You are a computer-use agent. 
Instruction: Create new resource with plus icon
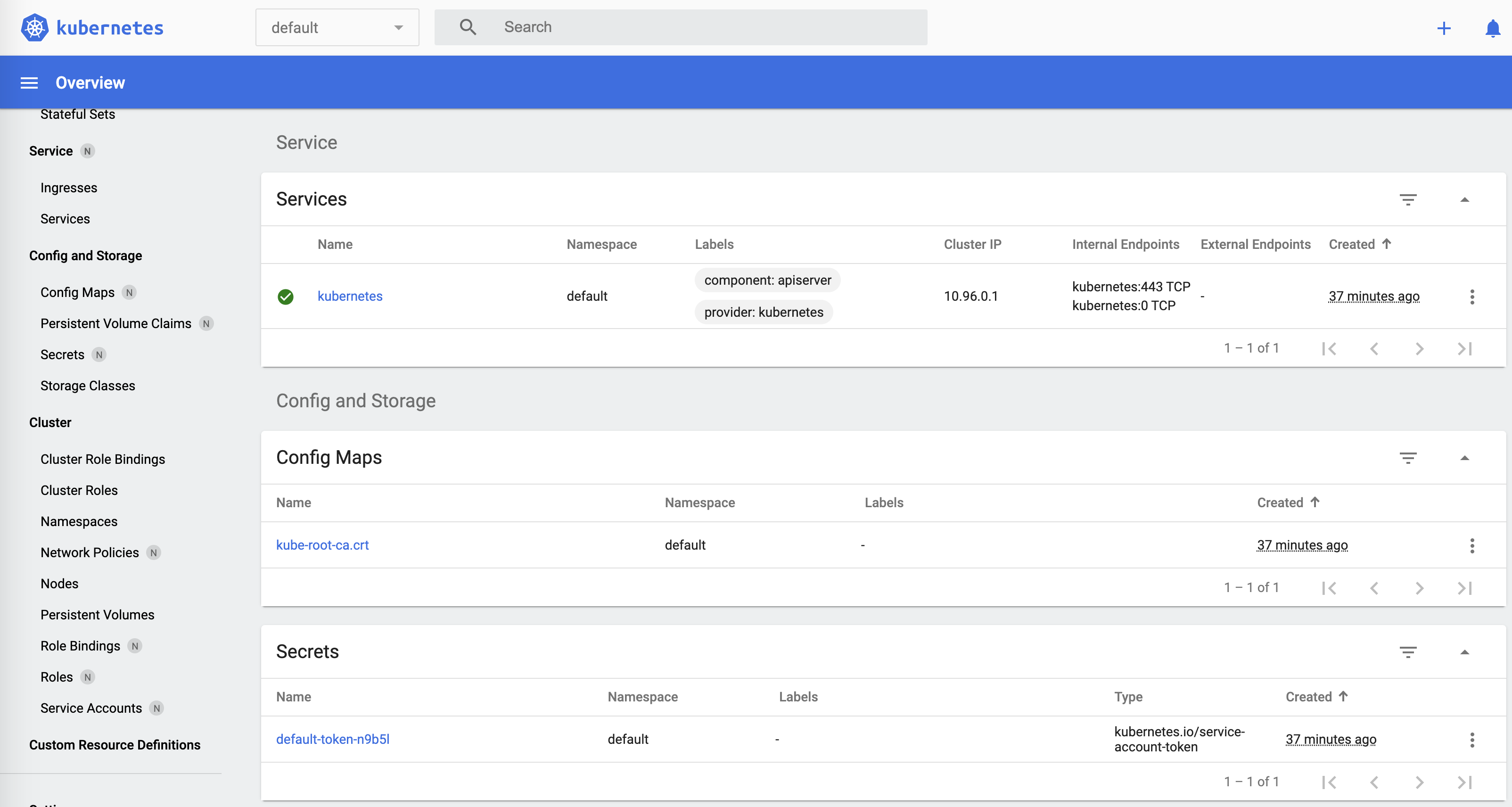[x=1444, y=28]
